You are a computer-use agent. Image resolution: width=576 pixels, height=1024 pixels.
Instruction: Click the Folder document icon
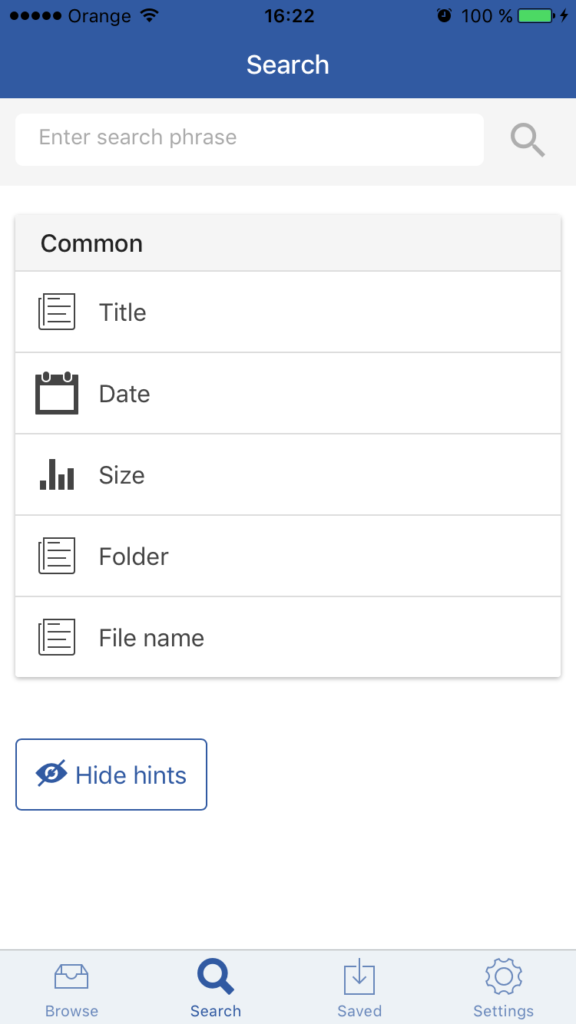pos(57,556)
